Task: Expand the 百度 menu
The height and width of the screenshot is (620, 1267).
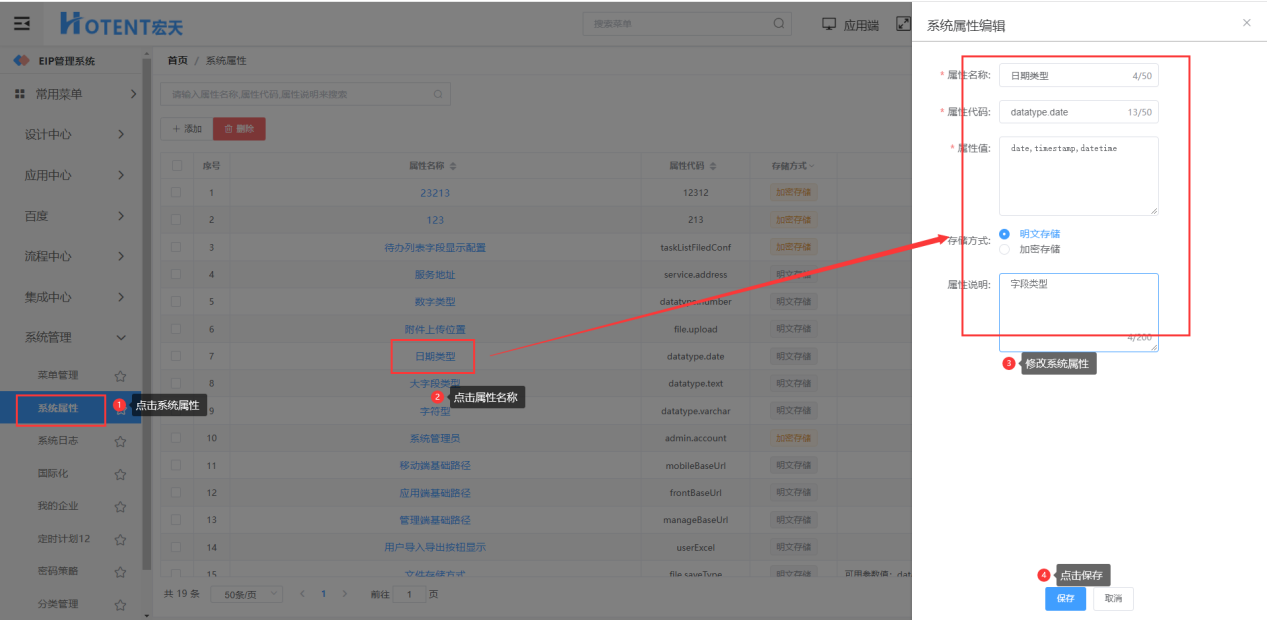Action: tap(121, 216)
